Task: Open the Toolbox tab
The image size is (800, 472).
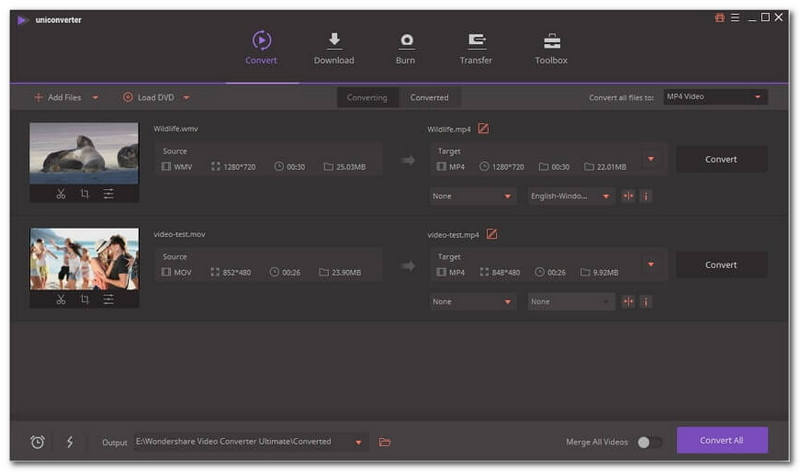Action: [551, 47]
